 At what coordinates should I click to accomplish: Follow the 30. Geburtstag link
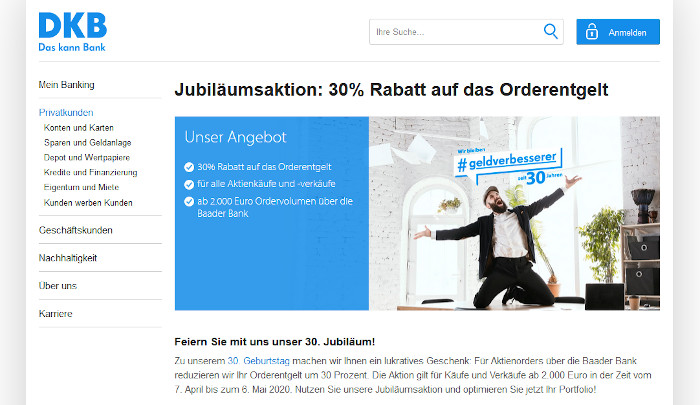[258, 361]
